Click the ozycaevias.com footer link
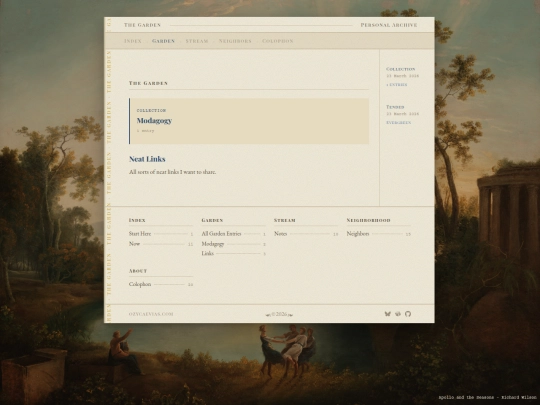 [x=151, y=314]
